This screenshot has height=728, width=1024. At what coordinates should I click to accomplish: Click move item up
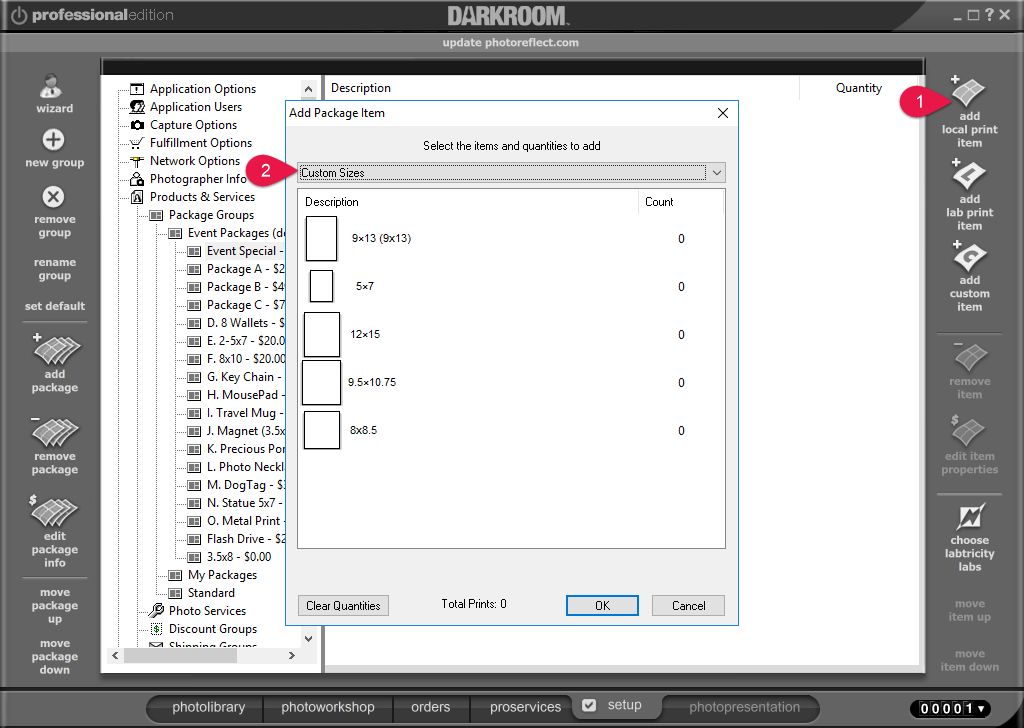[969, 610]
